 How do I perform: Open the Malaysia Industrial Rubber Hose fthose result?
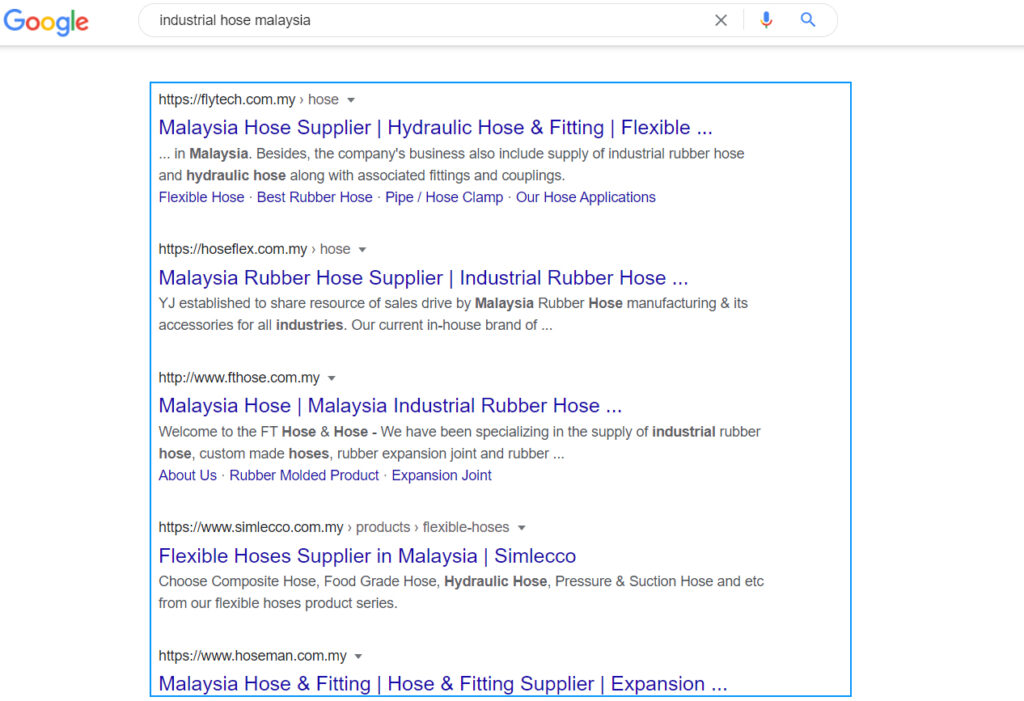click(389, 406)
